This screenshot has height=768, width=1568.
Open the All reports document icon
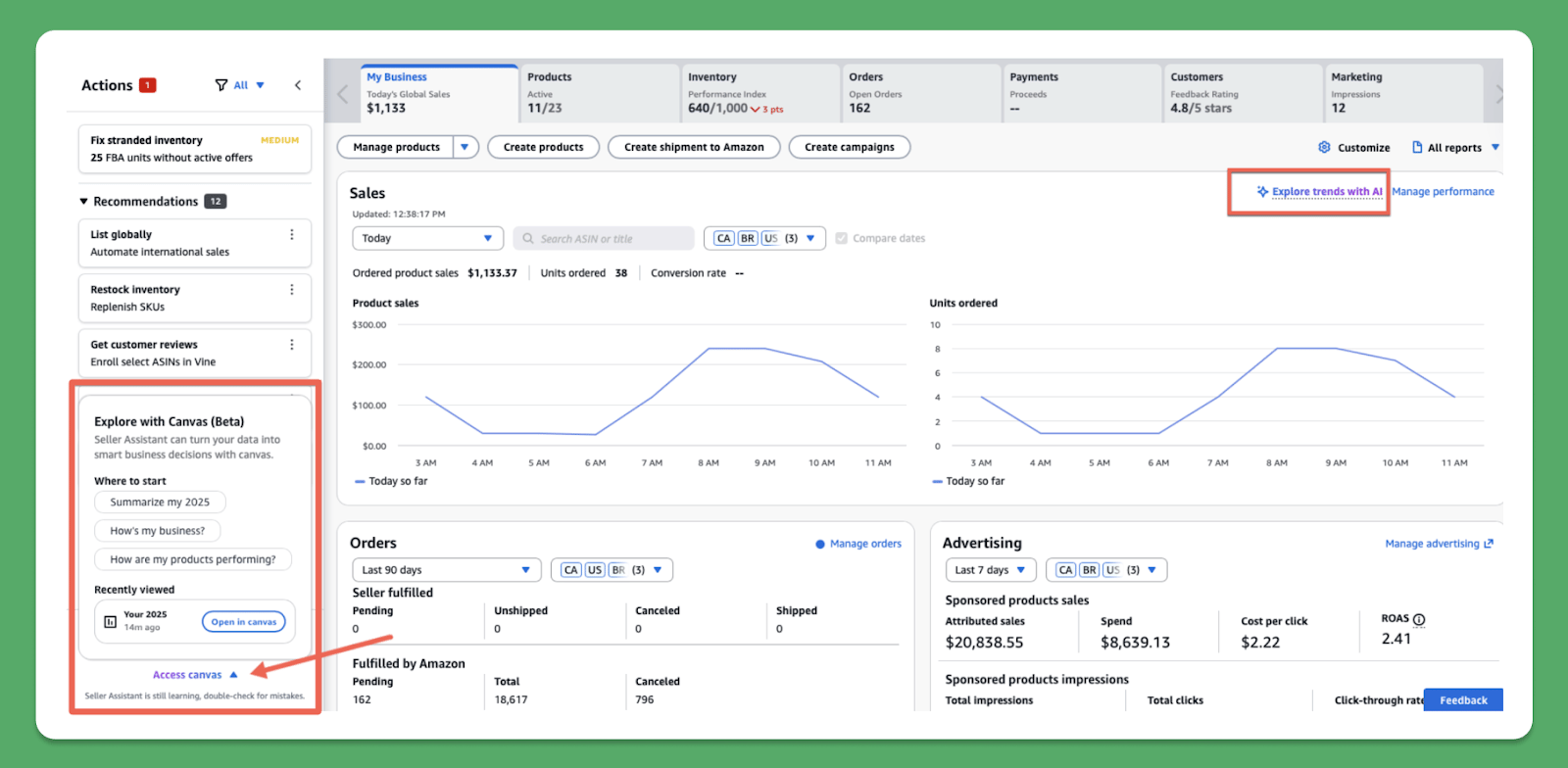[1417, 147]
